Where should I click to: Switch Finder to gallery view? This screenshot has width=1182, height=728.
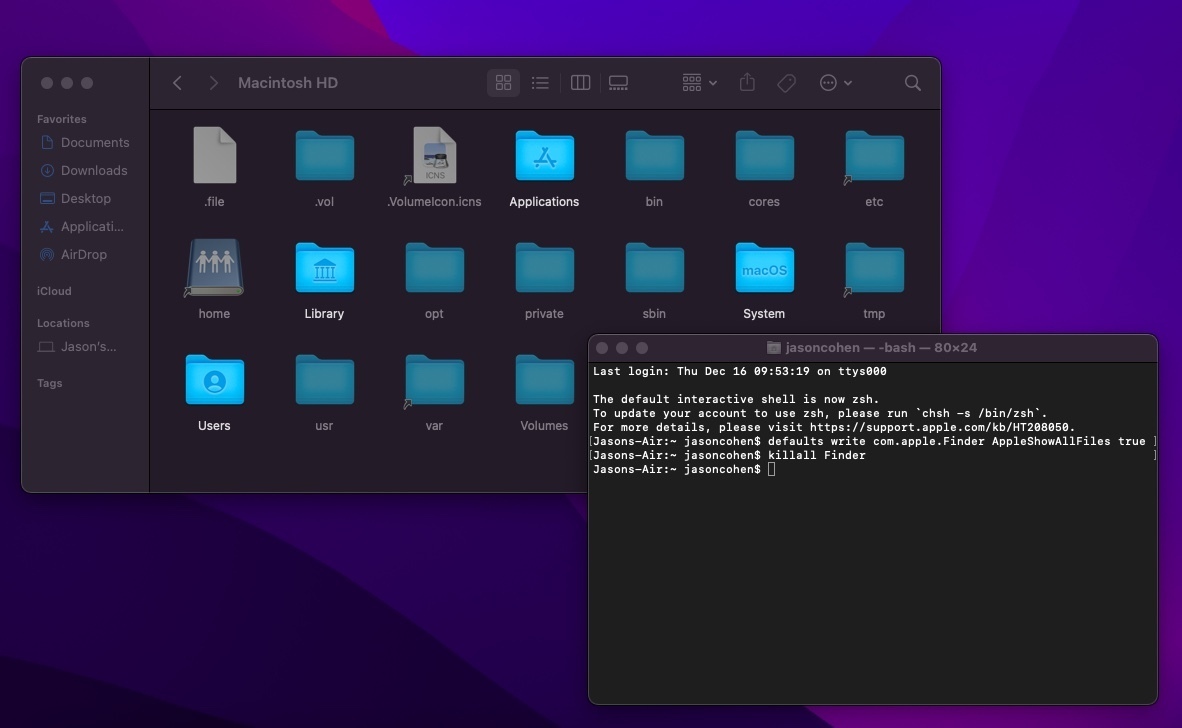pyautogui.click(x=617, y=83)
